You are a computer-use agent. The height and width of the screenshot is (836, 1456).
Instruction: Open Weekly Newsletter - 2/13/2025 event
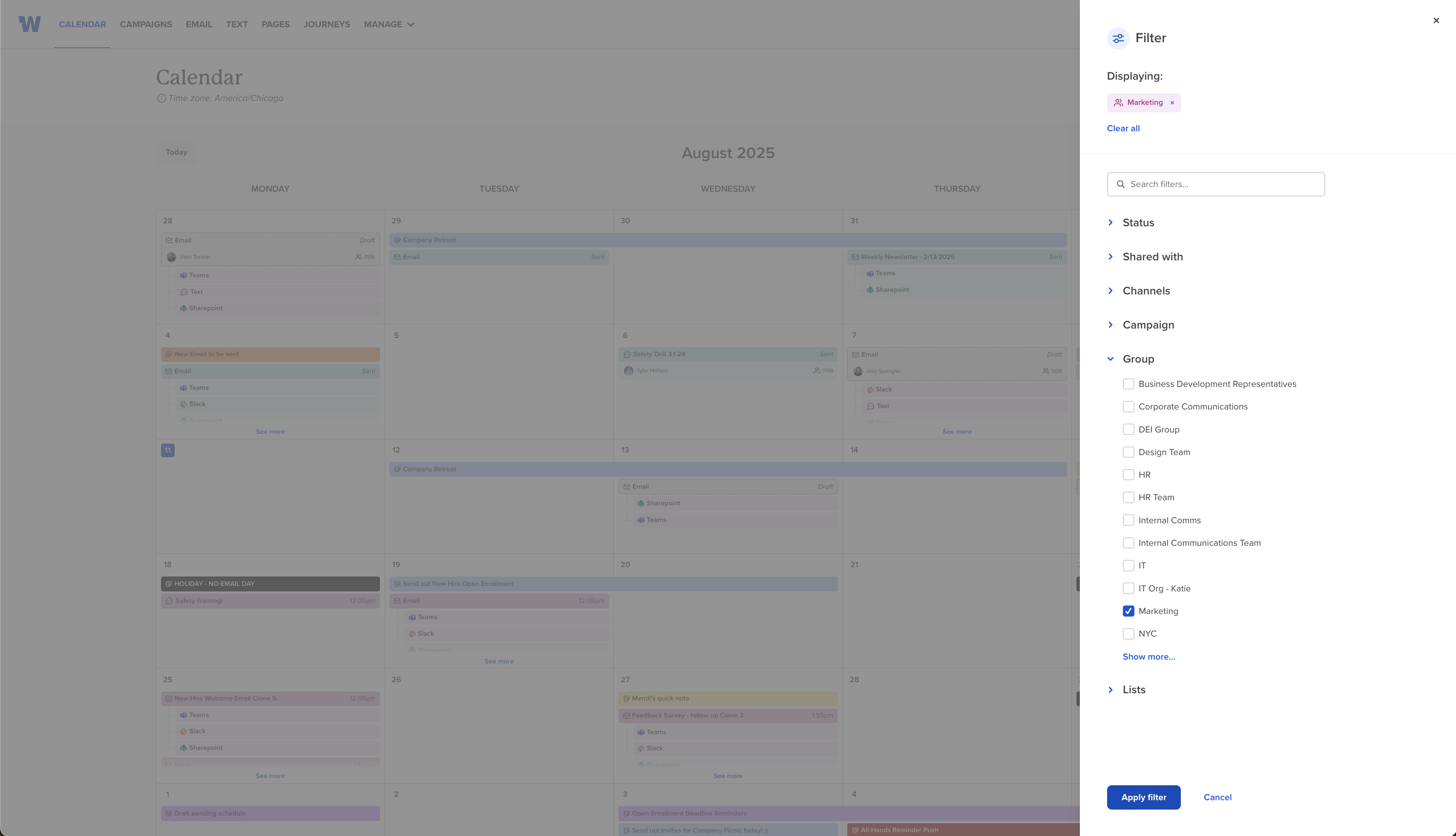click(957, 257)
